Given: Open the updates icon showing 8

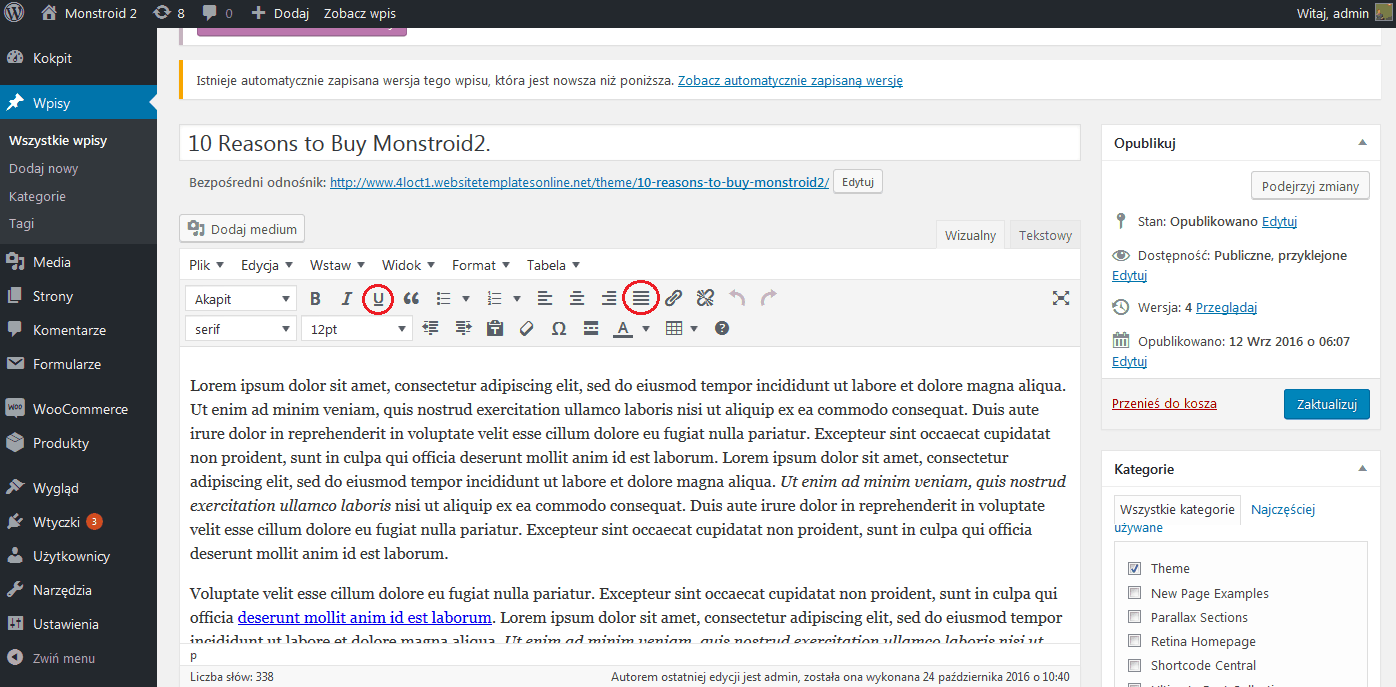Looking at the screenshot, I should tap(168, 13).
